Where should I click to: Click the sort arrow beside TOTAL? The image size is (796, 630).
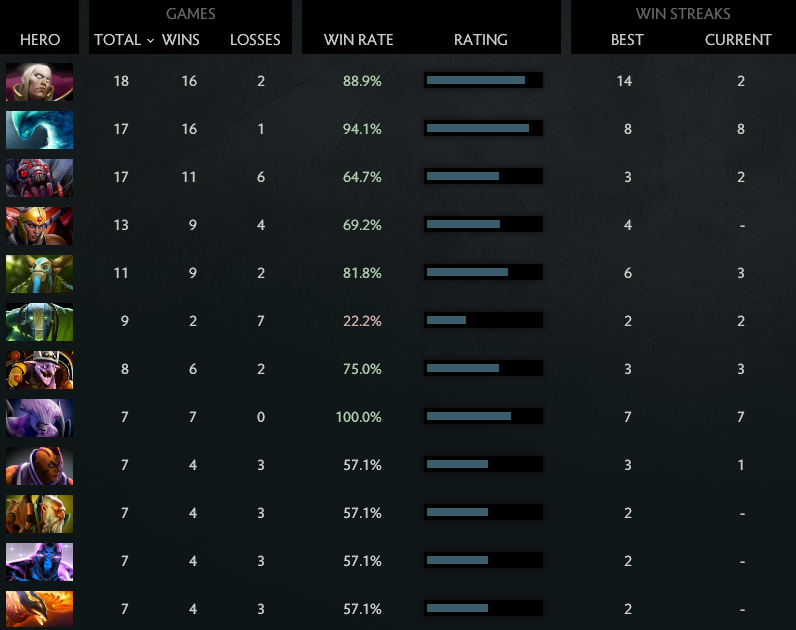point(150,41)
